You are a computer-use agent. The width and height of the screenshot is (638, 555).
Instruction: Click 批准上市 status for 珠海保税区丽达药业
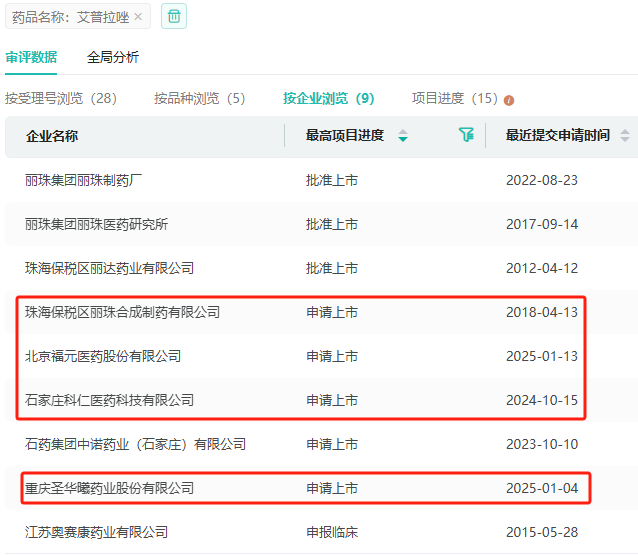coord(332,268)
